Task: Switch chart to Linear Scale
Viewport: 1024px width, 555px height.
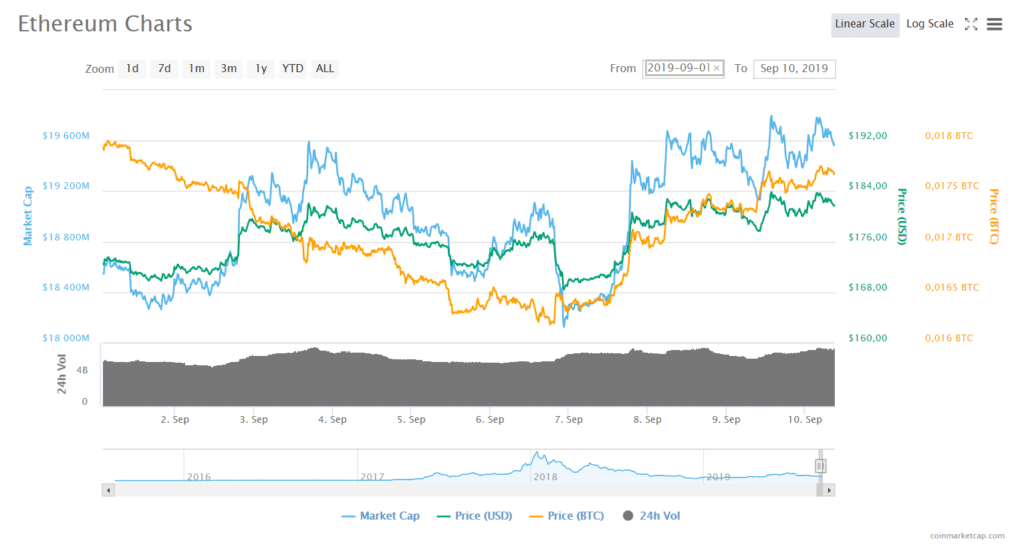Action: coord(865,24)
